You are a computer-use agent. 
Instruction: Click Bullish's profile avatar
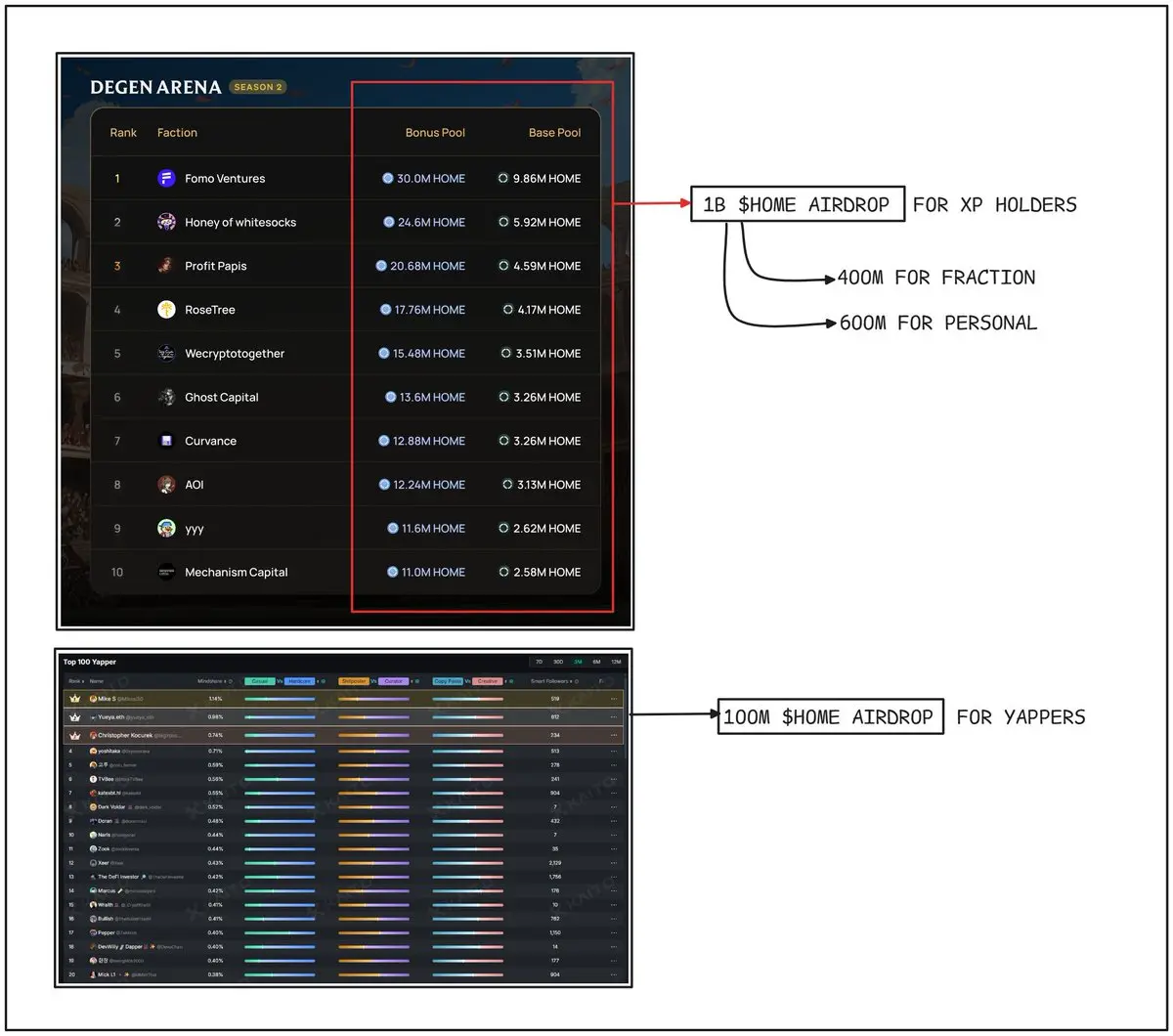click(93, 919)
